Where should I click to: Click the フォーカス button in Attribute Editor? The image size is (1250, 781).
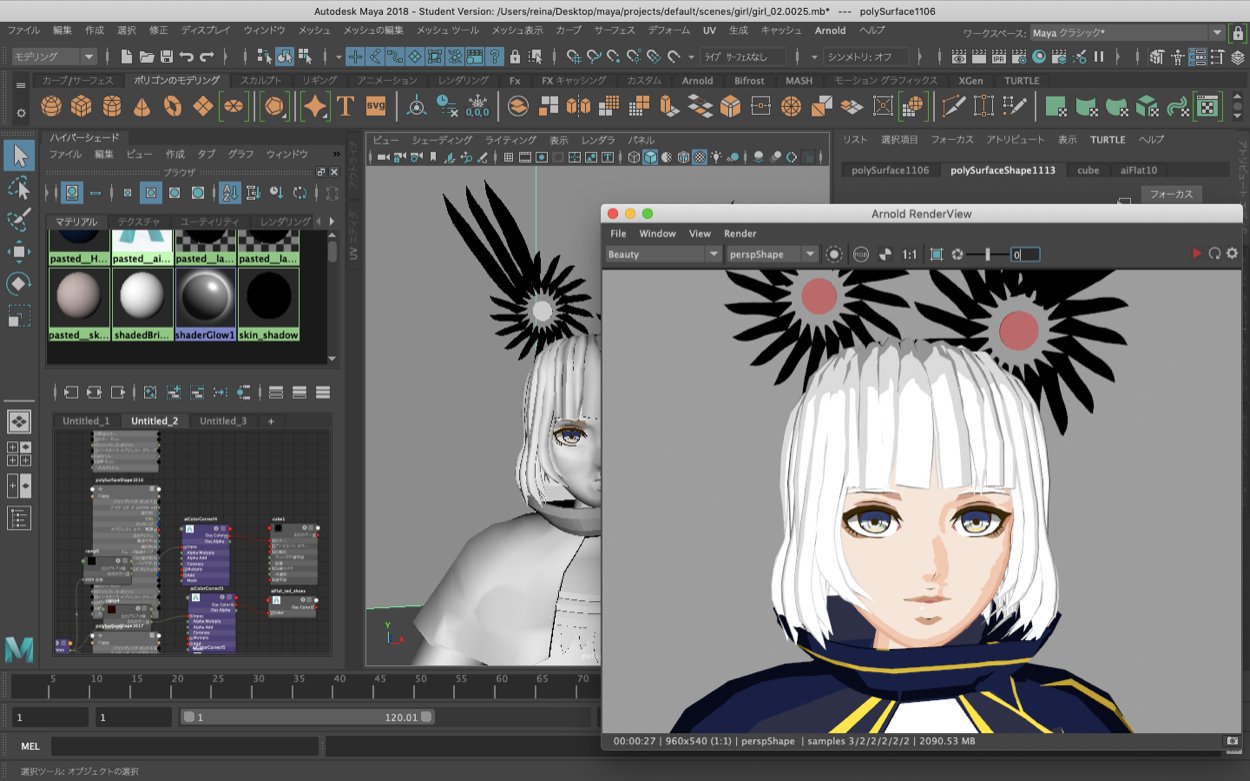[1170, 194]
